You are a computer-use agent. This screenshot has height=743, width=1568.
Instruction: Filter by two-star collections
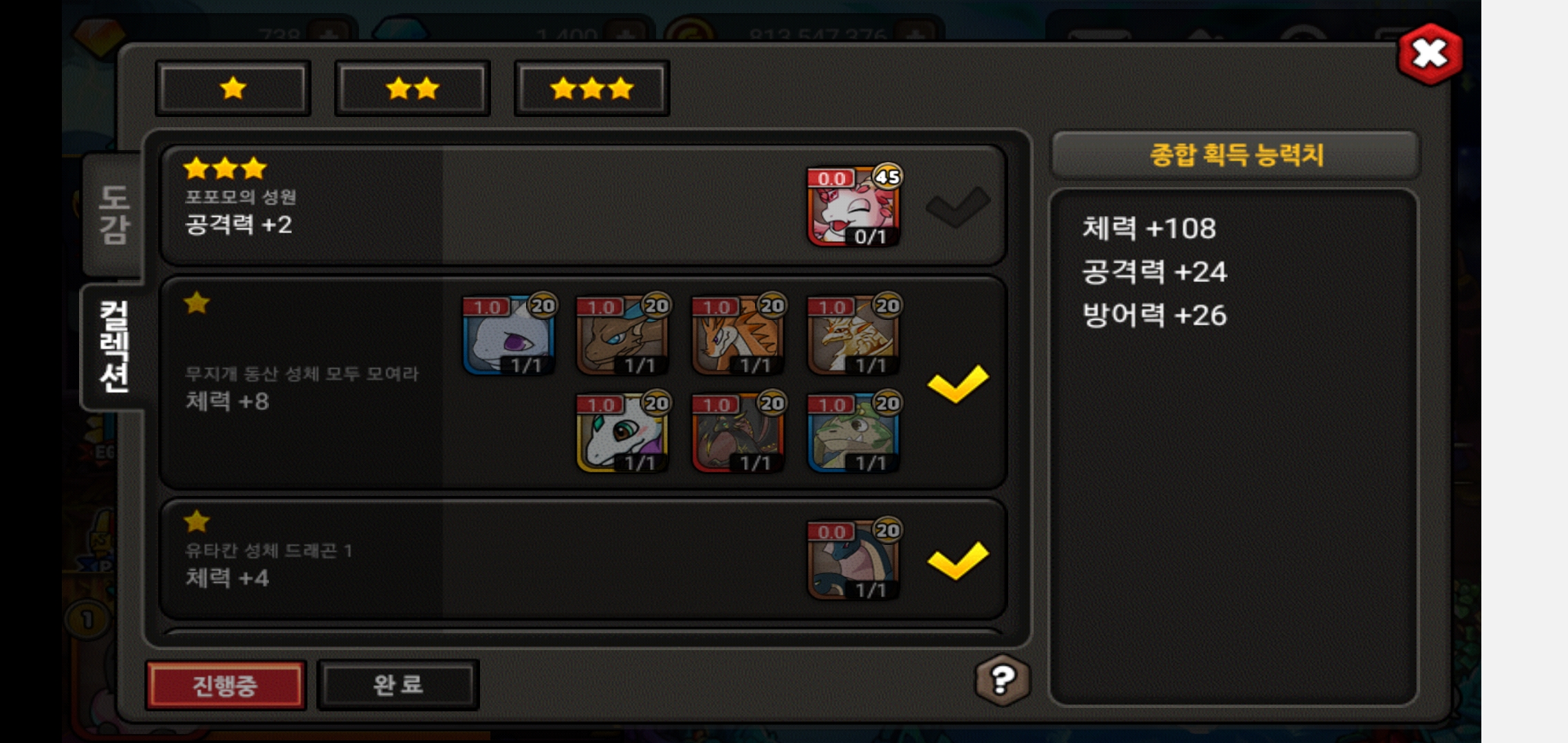coord(413,88)
